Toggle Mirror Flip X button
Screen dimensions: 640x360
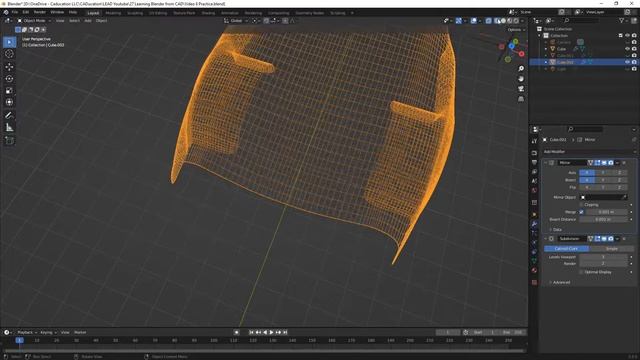point(587,187)
